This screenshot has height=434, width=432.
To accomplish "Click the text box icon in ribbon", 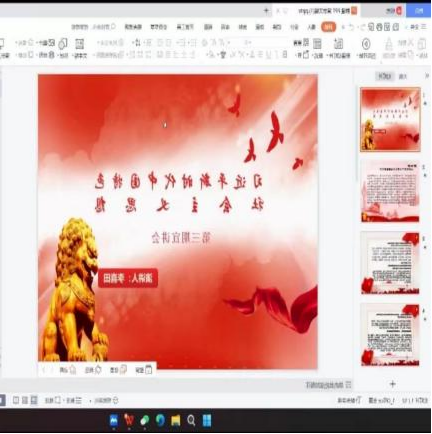I will pos(79,44).
